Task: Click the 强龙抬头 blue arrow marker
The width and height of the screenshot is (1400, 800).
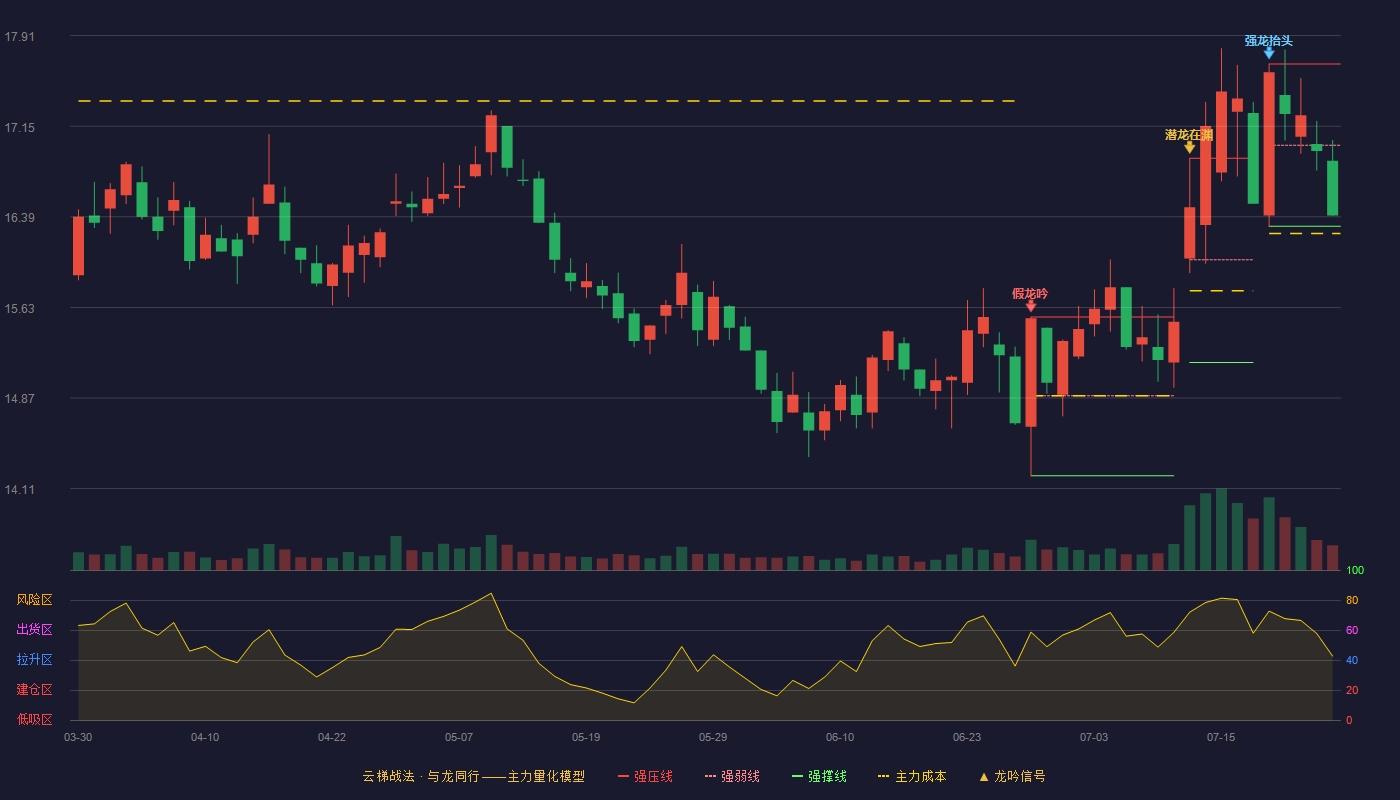Action: coord(1269,53)
